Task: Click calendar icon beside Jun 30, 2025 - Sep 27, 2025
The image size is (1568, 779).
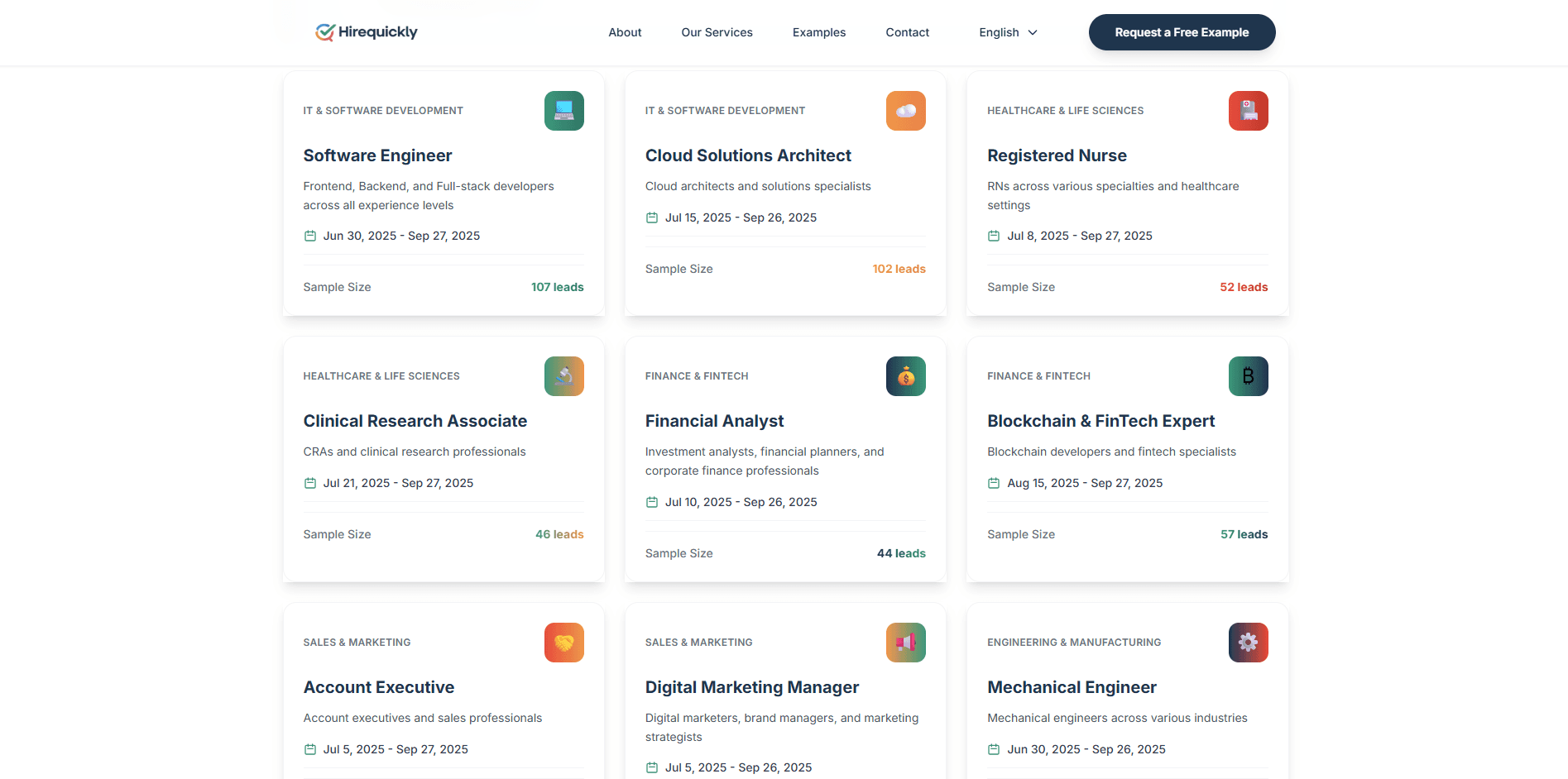Action: point(310,236)
